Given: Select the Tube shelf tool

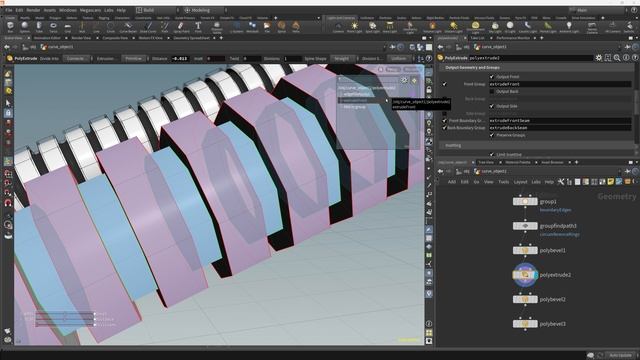Looking at the screenshot, I should 39,27.
